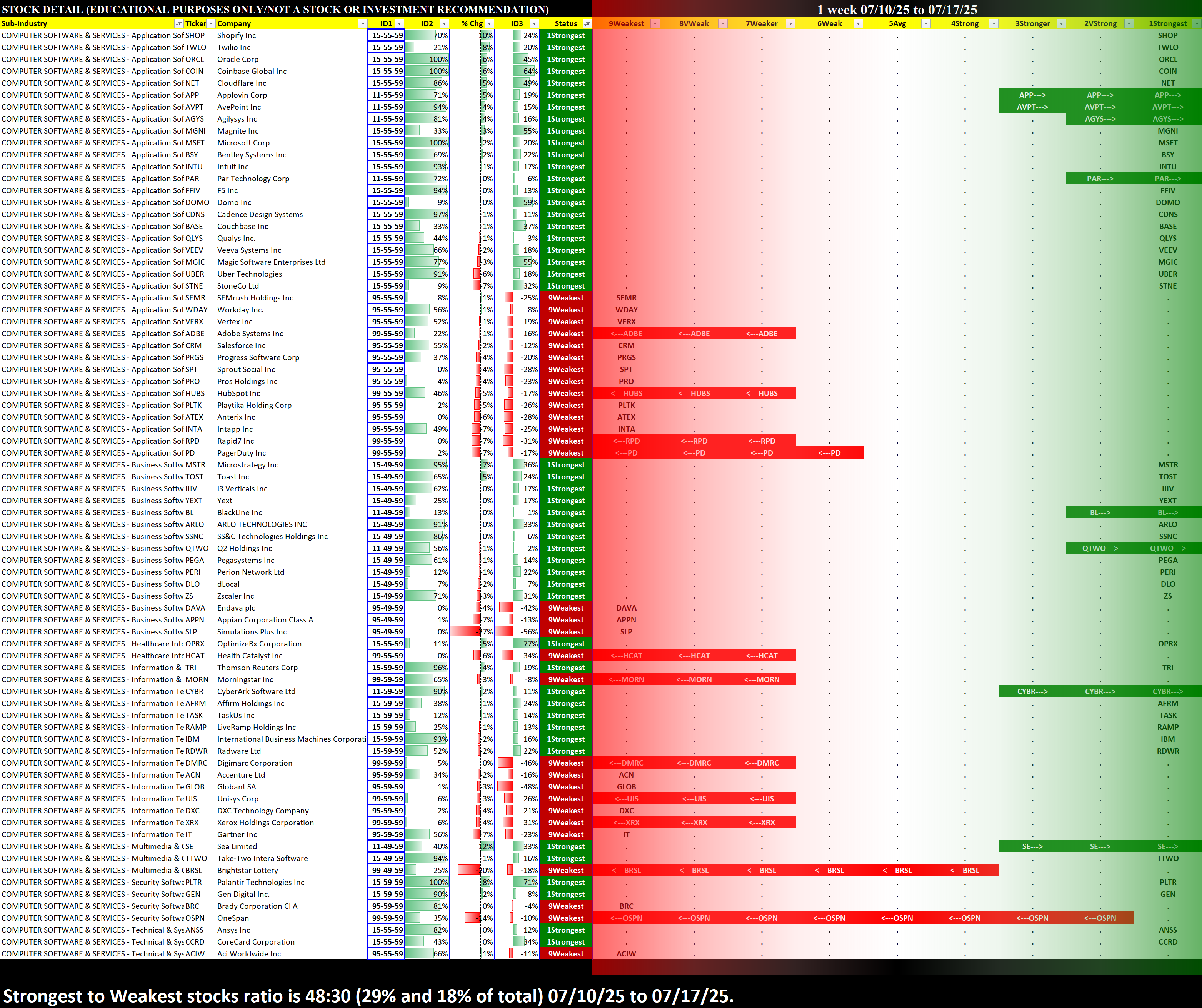Image resolution: width=1202 pixels, height=1008 pixels.
Task: Open the 1Strongest column filter arrow
Action: click(1196, 23)
